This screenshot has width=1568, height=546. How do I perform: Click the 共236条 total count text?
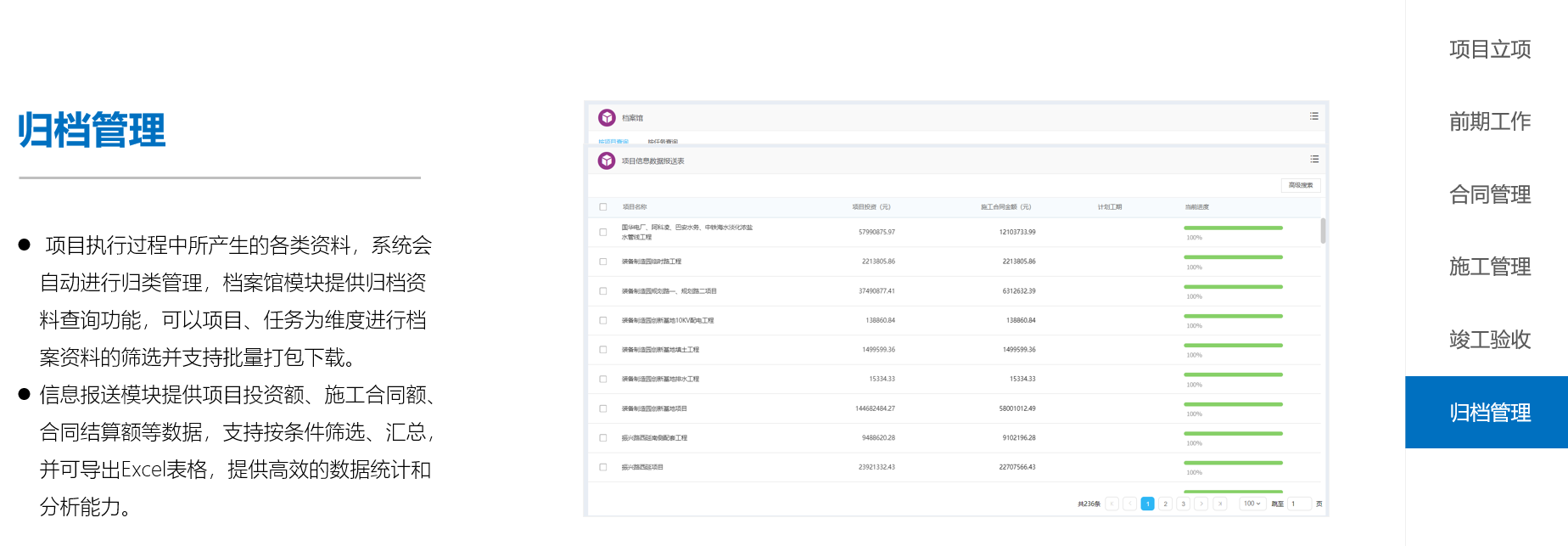point(1089,504)
